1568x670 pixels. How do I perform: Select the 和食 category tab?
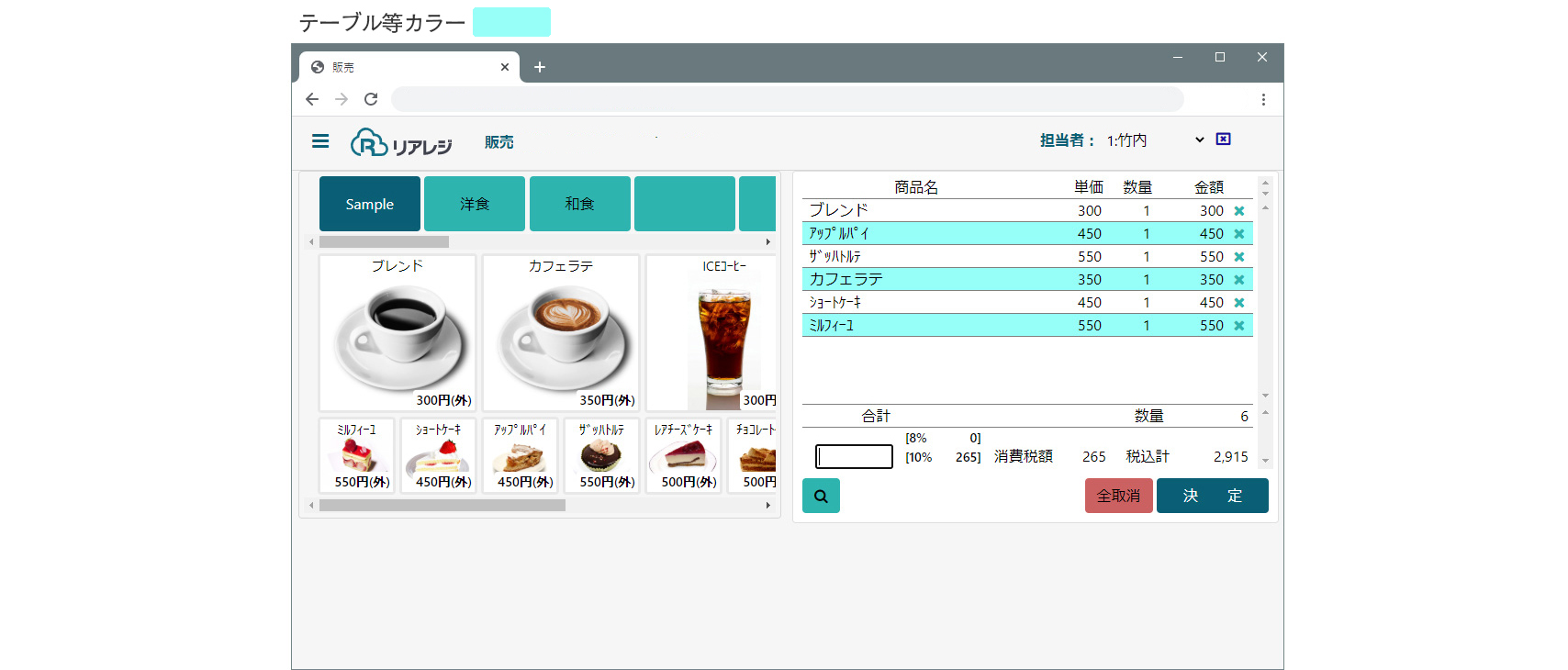point(579,204)
